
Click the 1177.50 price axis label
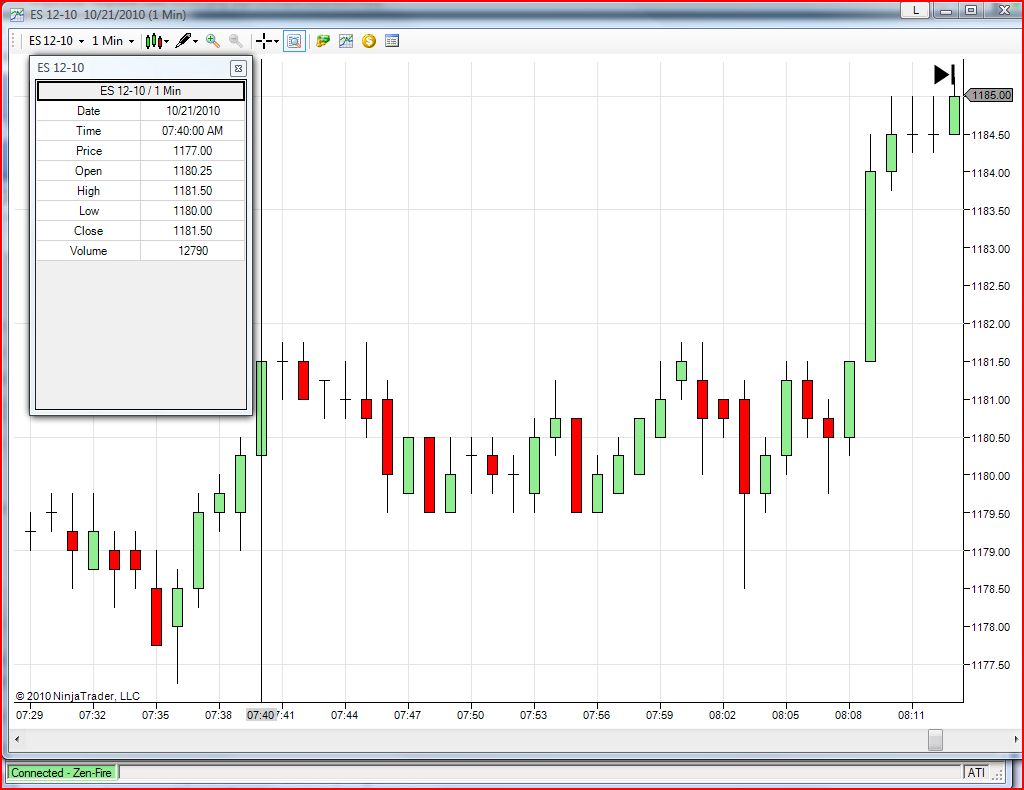tap(991, 665)
